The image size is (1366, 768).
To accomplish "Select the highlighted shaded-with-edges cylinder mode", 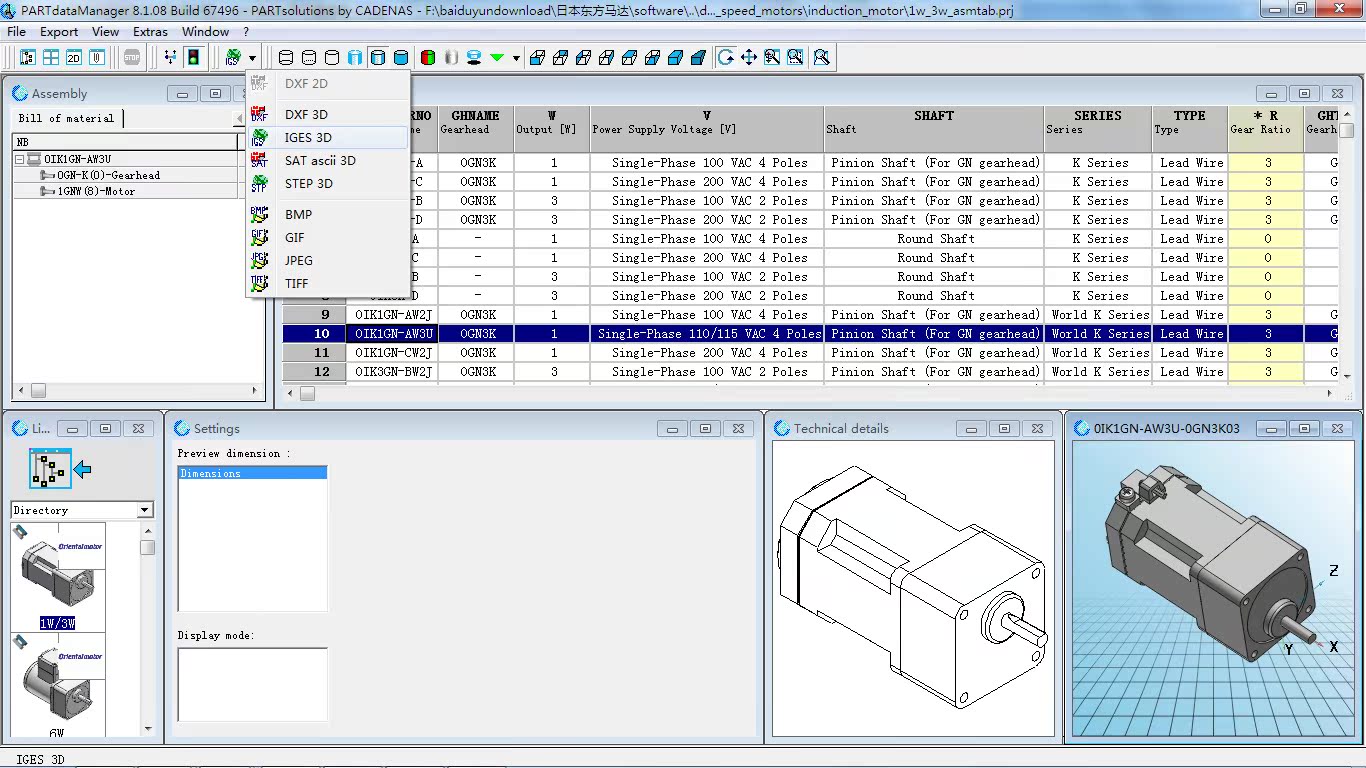I will (x=377, y=57).
